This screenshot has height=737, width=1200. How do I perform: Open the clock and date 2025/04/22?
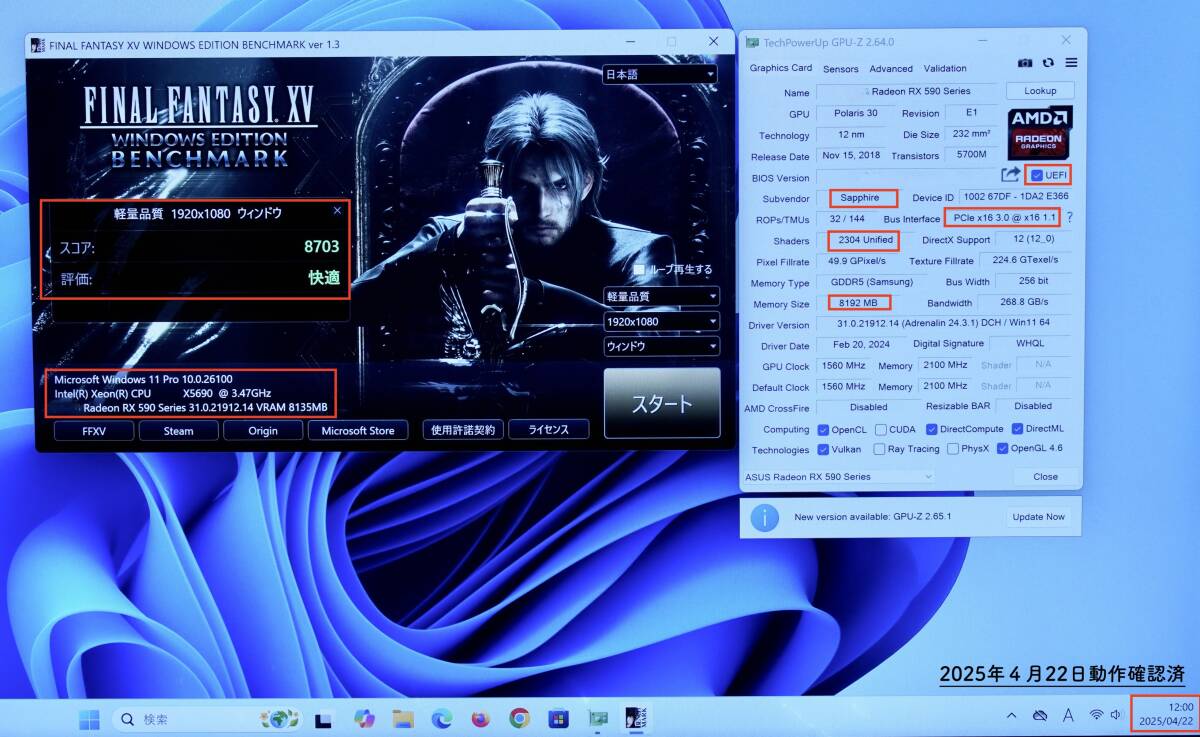point(1165,714)
